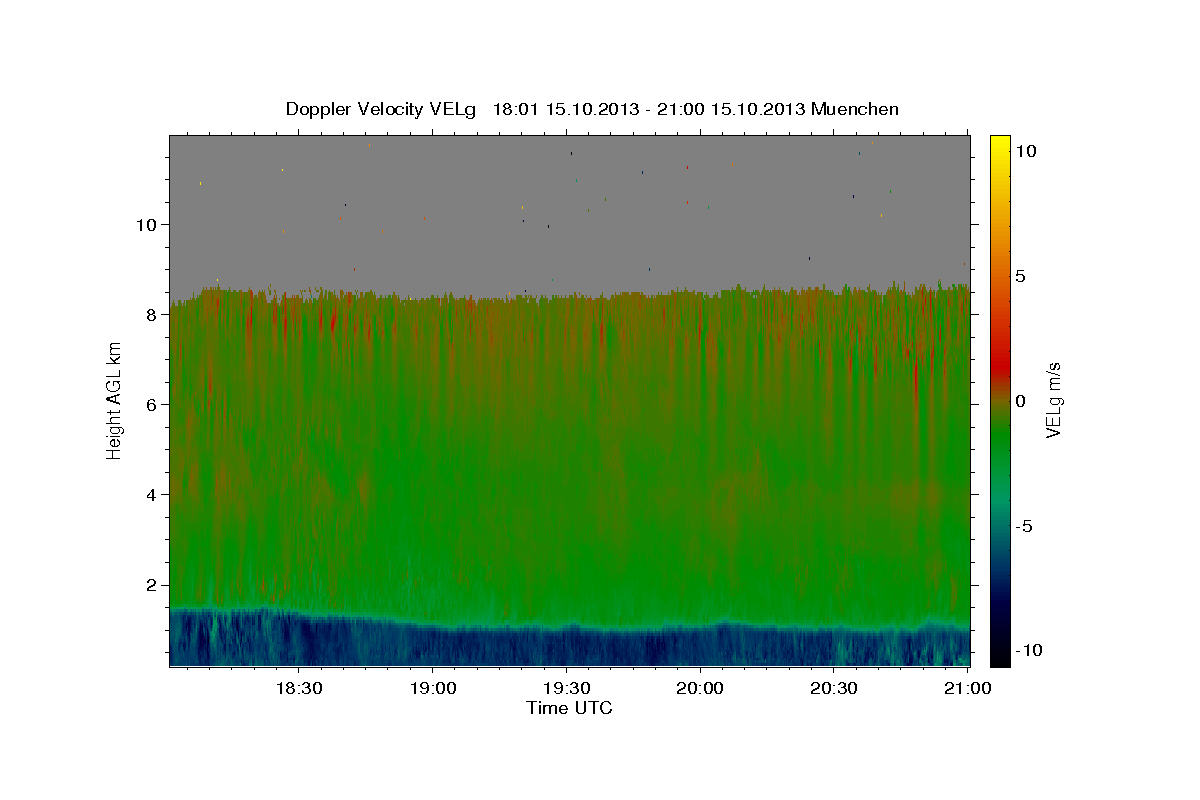Click the 20:30 time tick label
This screenshot has height=800, width=1200.
pos(834,688)
